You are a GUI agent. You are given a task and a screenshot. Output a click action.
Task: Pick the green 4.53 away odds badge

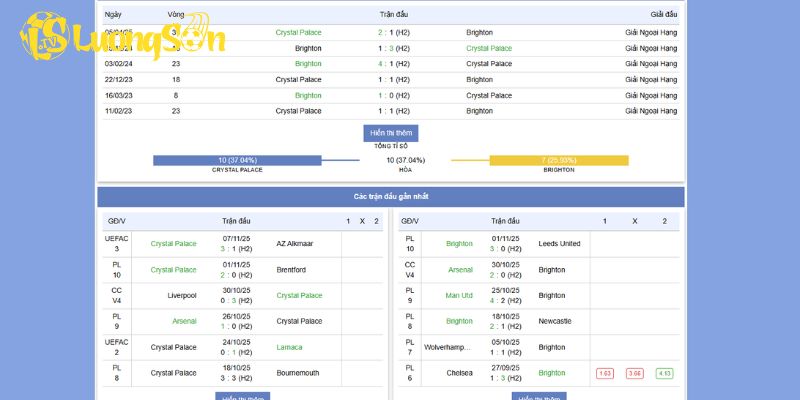coord(664,373)
